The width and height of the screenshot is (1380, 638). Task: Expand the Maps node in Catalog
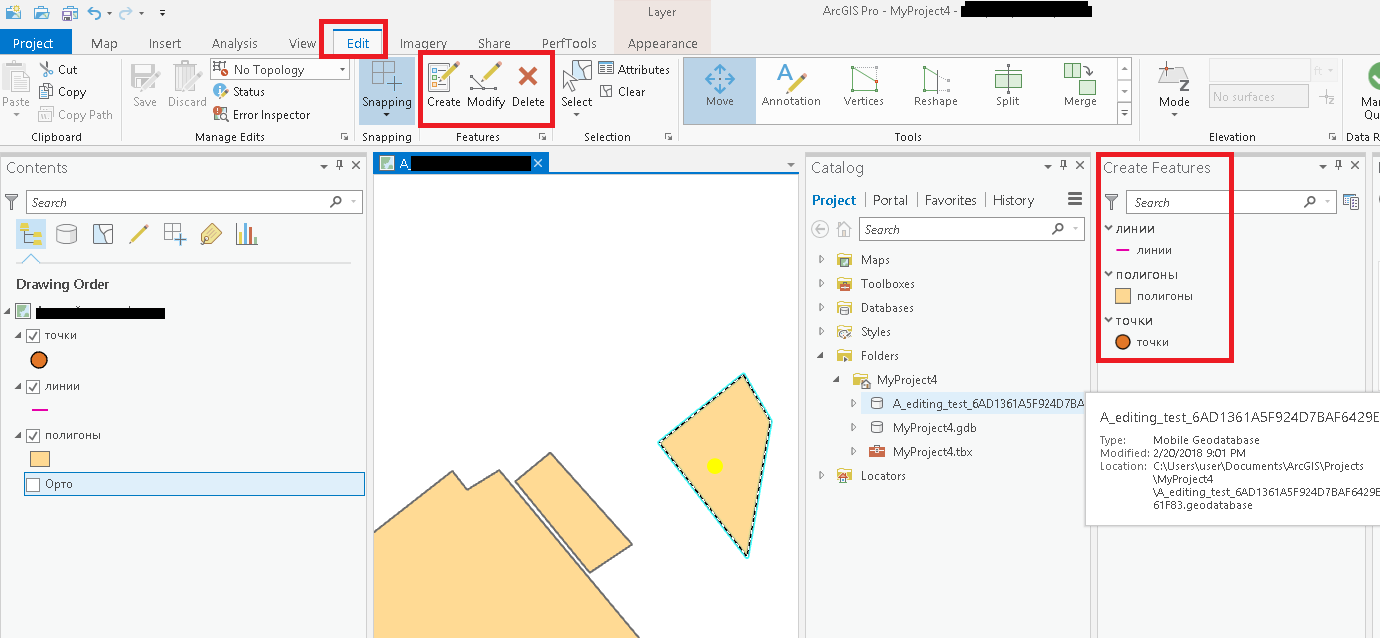pyautogui.click(x=822, y=260)
